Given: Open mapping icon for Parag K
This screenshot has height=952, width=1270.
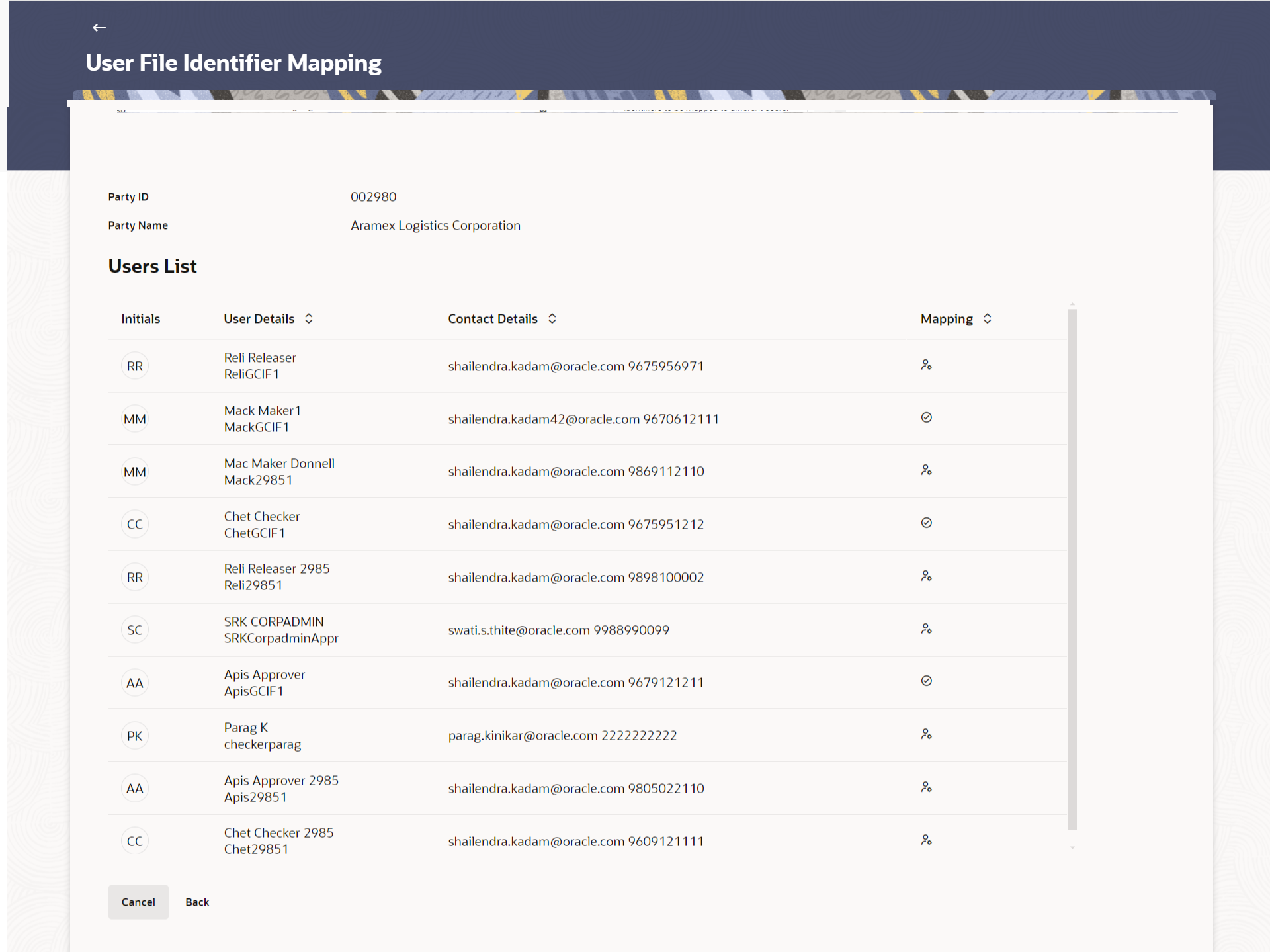Looking at the screenshot, I should tap(926, 734).
